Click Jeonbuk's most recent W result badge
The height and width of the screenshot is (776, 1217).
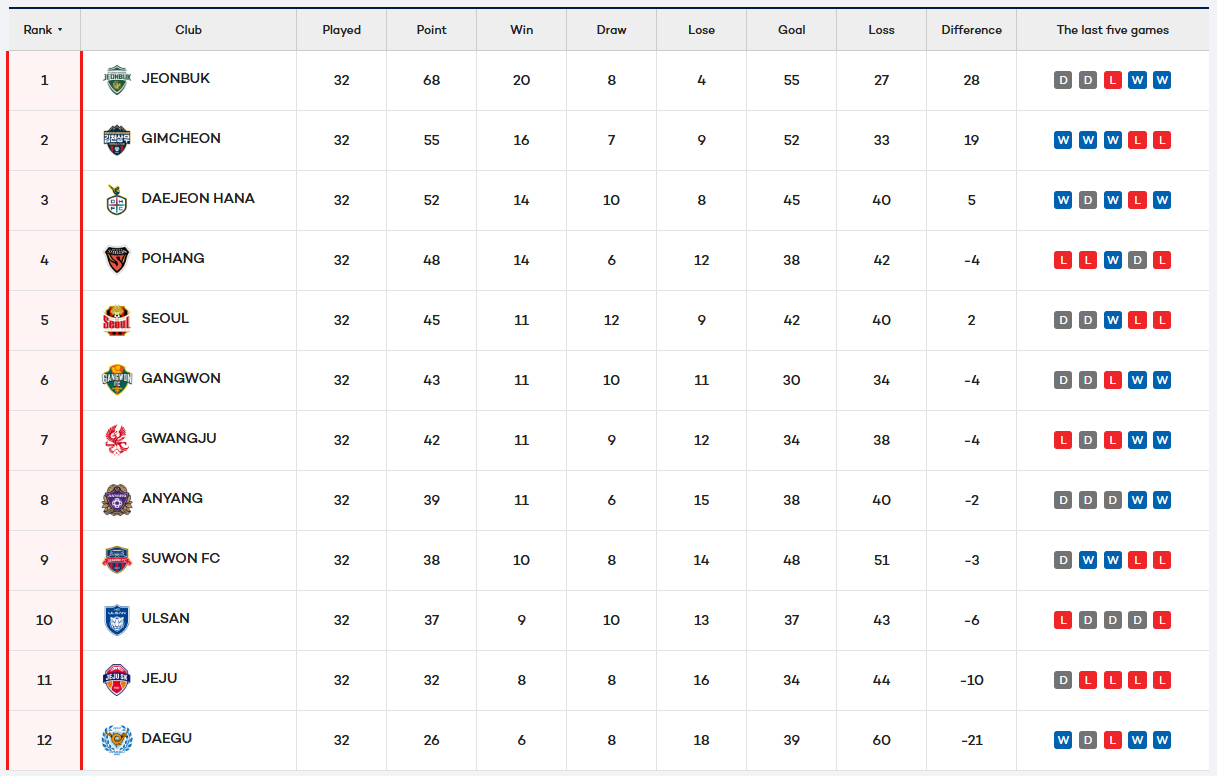[x=1161, y=80]
